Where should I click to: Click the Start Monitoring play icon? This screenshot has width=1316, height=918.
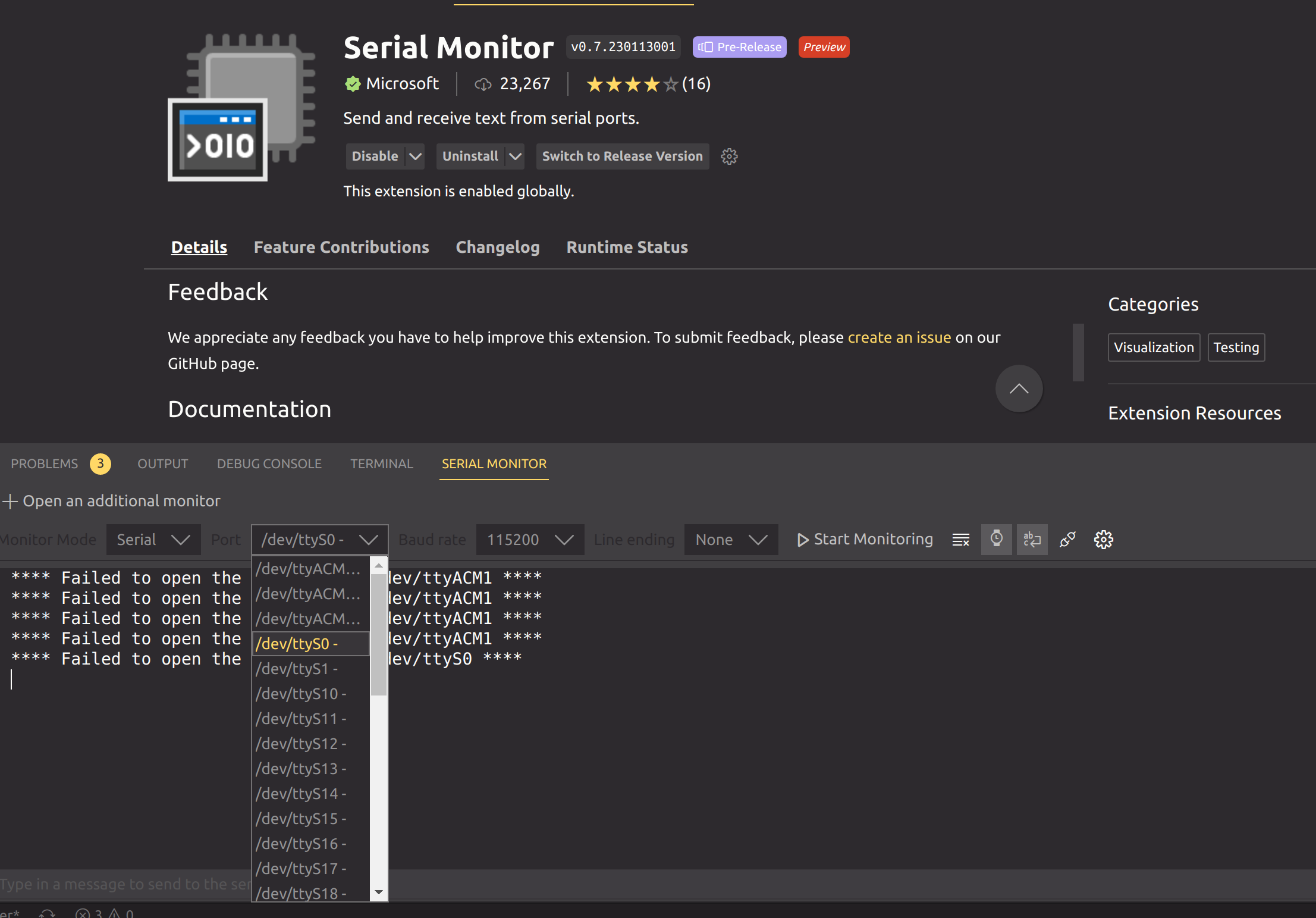tap(803, 540)
